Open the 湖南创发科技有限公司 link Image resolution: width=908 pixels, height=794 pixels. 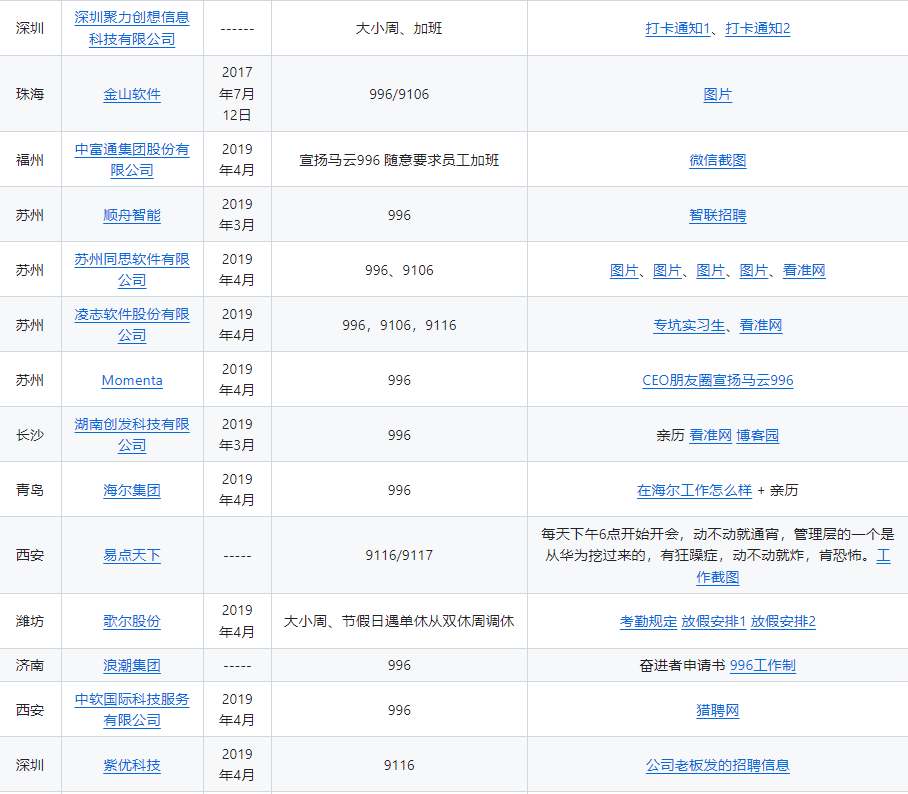click(132, 435)
